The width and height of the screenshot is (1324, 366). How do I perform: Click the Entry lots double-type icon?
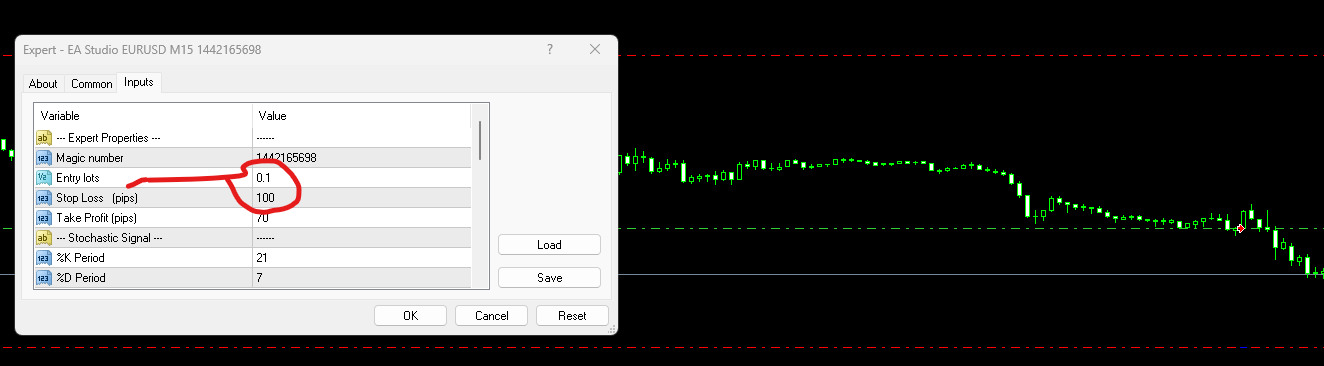tap(43, 178)
